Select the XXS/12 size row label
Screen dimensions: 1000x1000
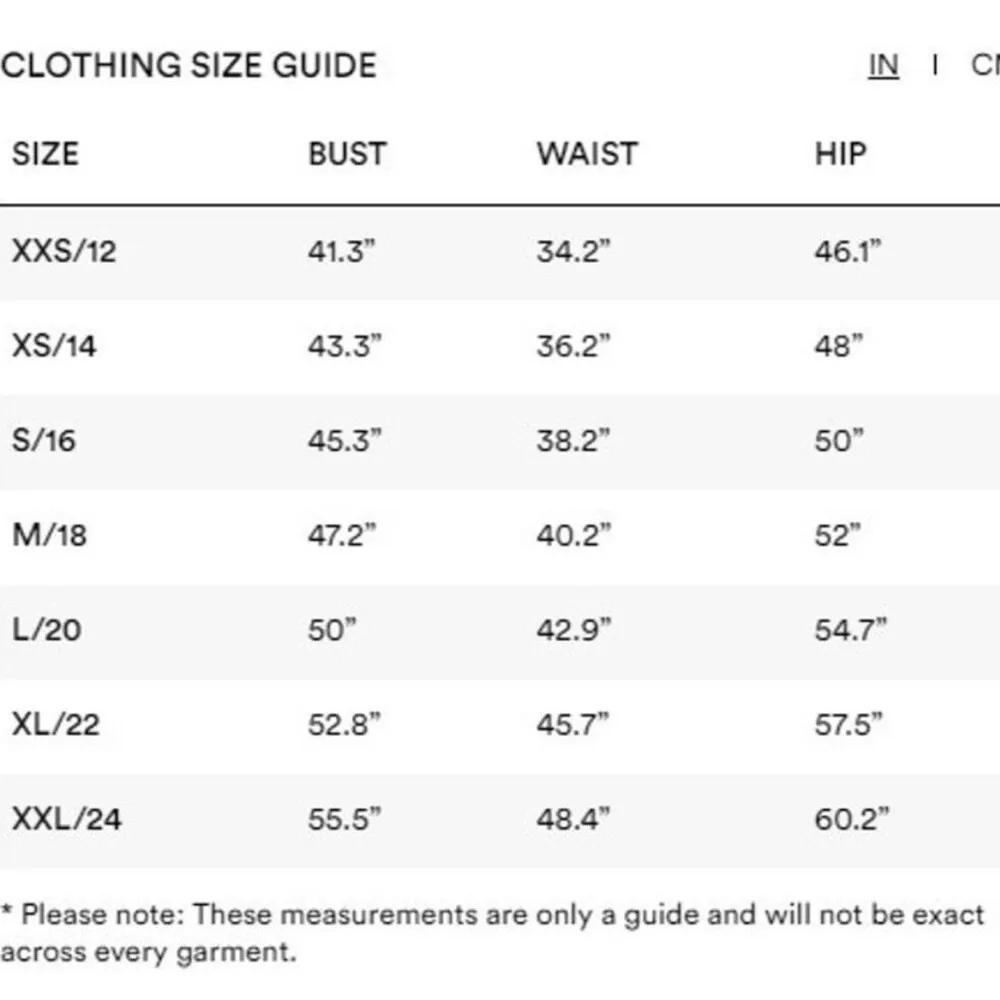[x=64, y=251]
